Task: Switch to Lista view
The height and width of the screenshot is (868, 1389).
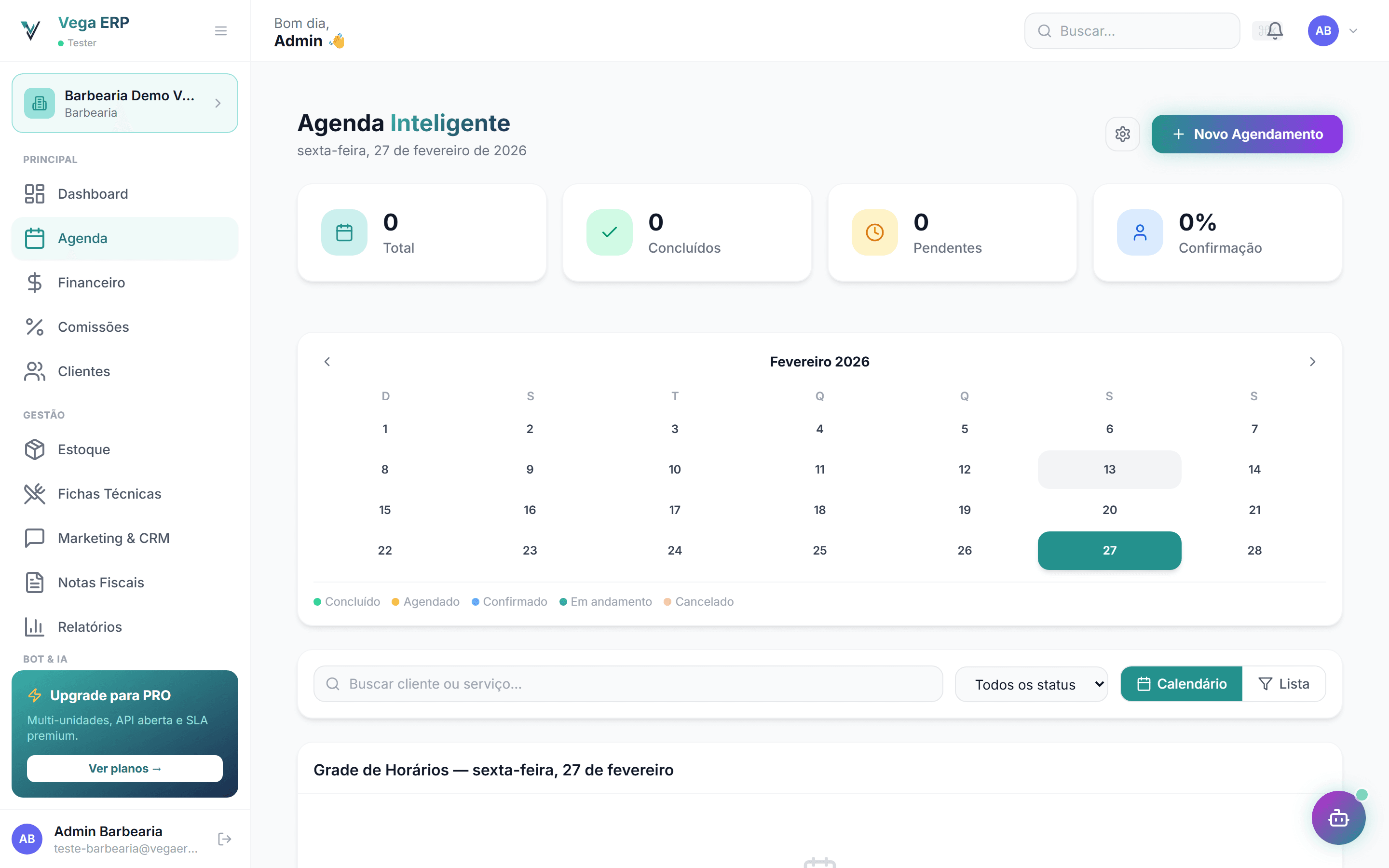Action: [x=1283, y=684]
